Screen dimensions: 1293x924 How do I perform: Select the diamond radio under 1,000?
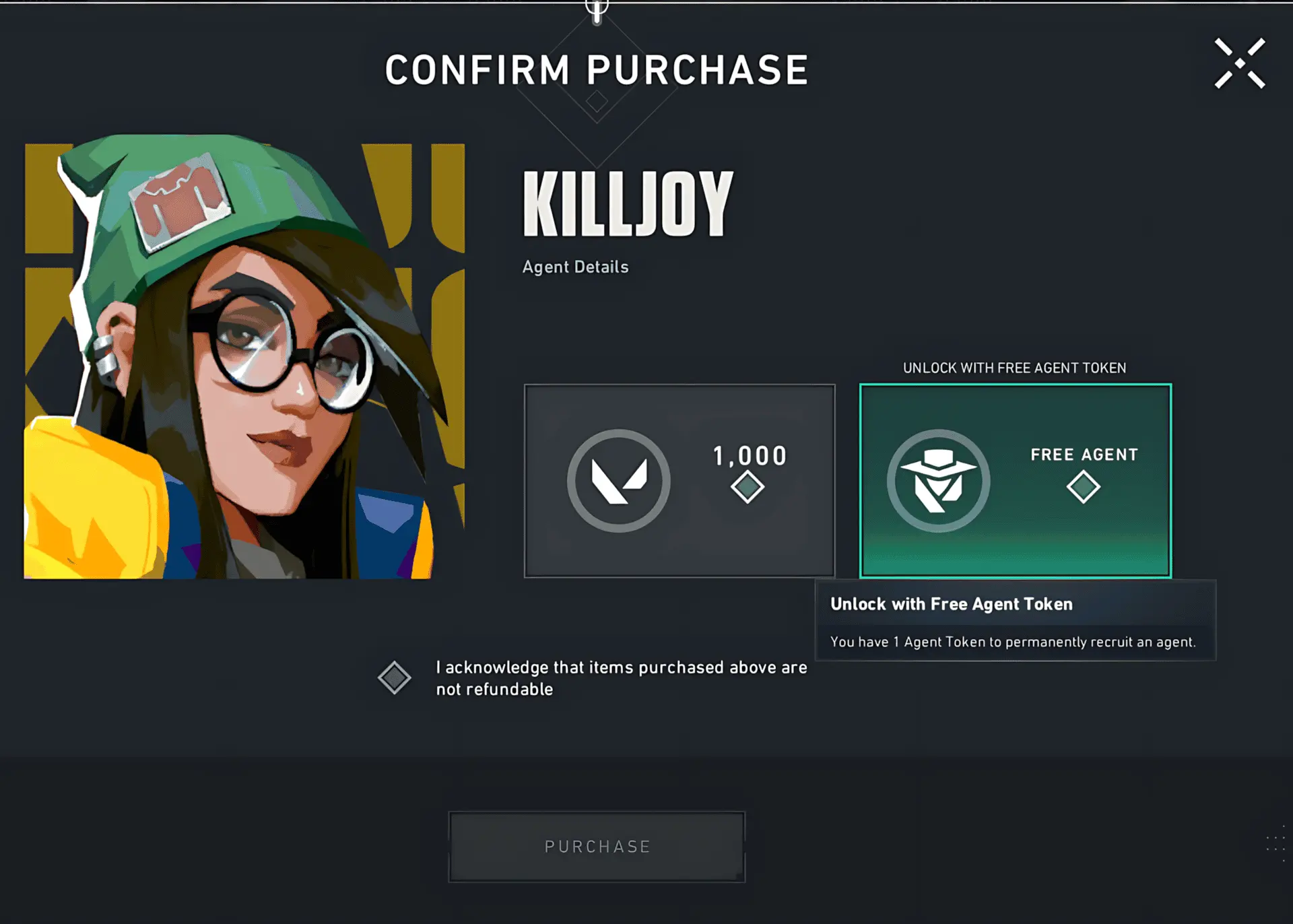point(748,487)
